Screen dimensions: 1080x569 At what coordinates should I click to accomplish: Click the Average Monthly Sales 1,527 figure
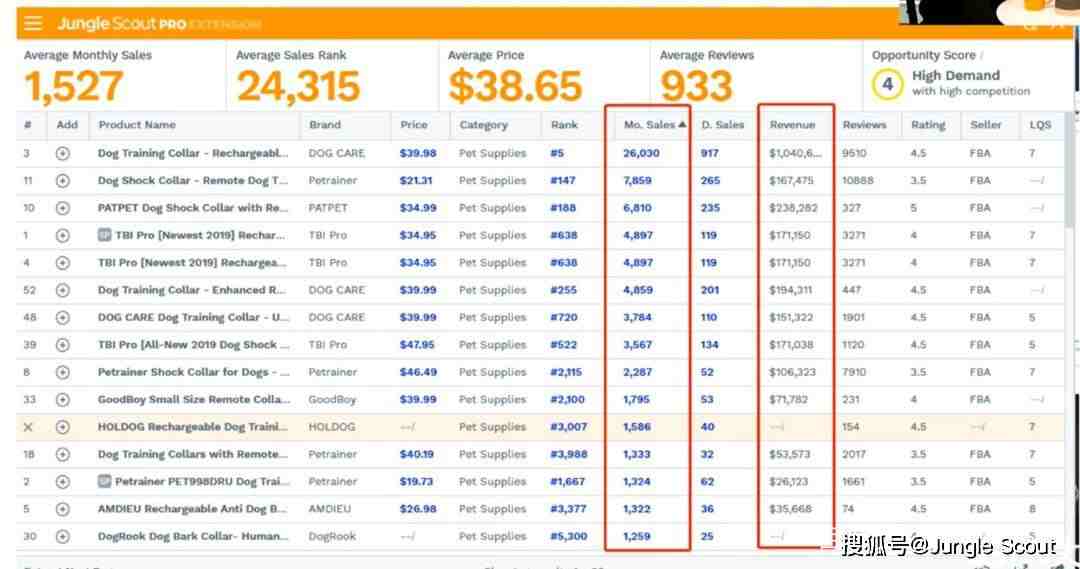74,86
